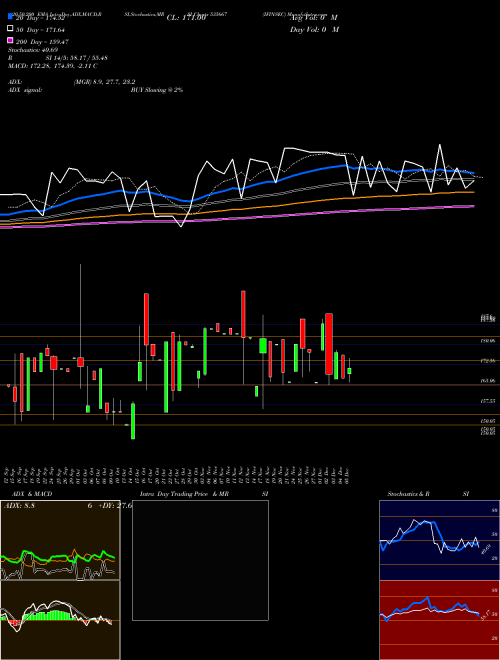Click the 180.95 price axis label
The image size is (500, 660).
coord(488,341)
